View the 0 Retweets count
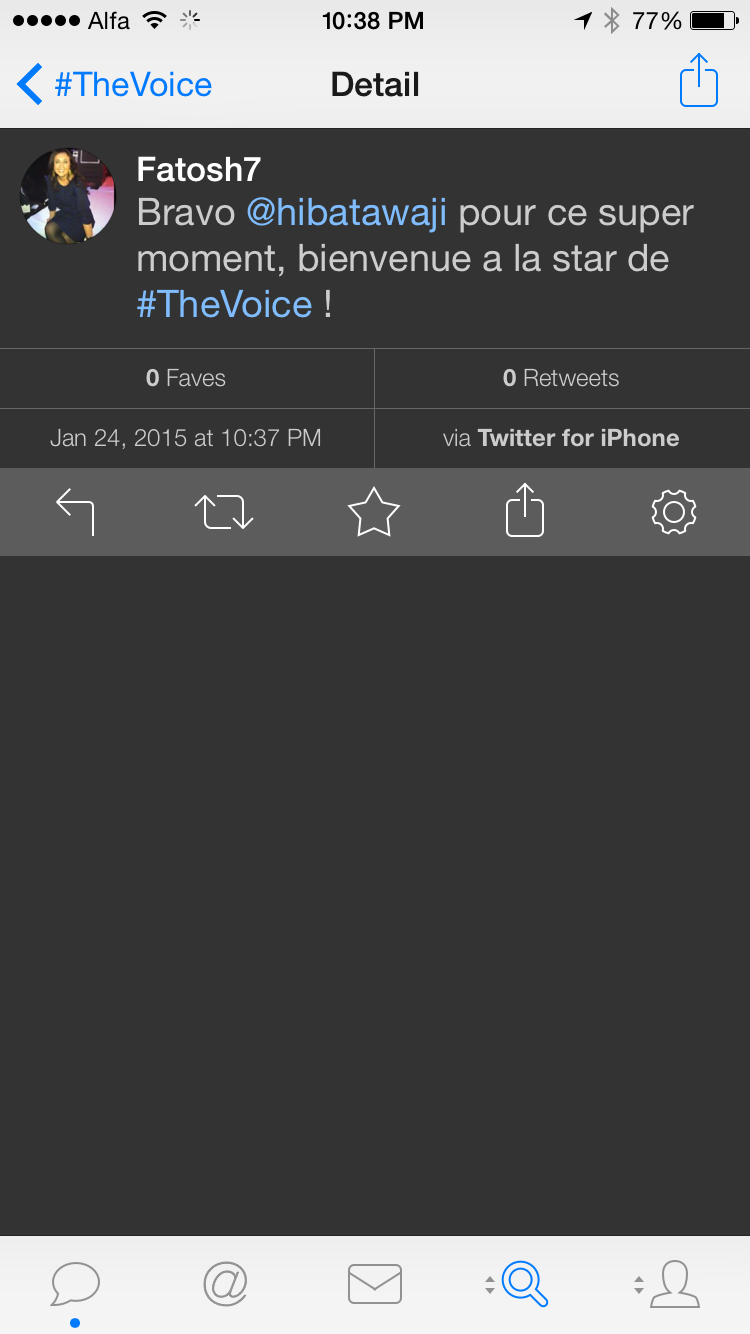750x1334 pixels. [x=561, y=378]
